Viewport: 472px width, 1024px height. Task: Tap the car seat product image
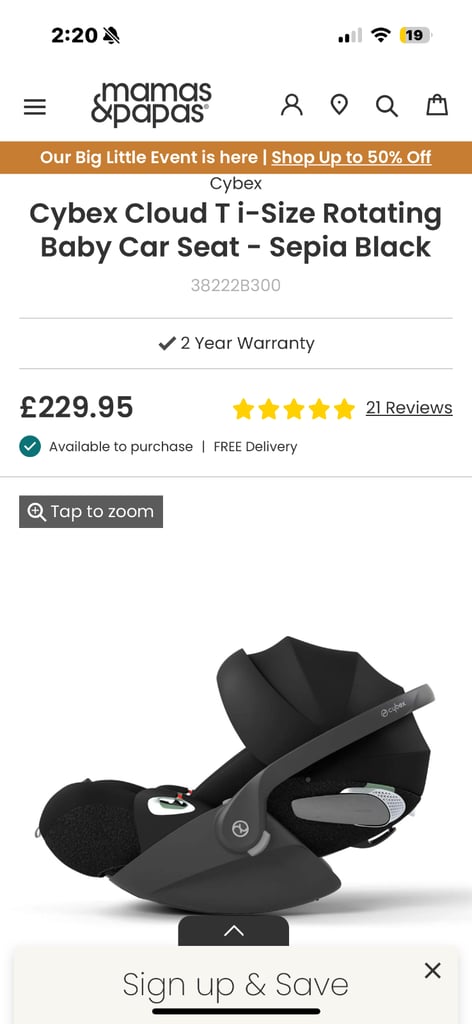click(236, 771)
